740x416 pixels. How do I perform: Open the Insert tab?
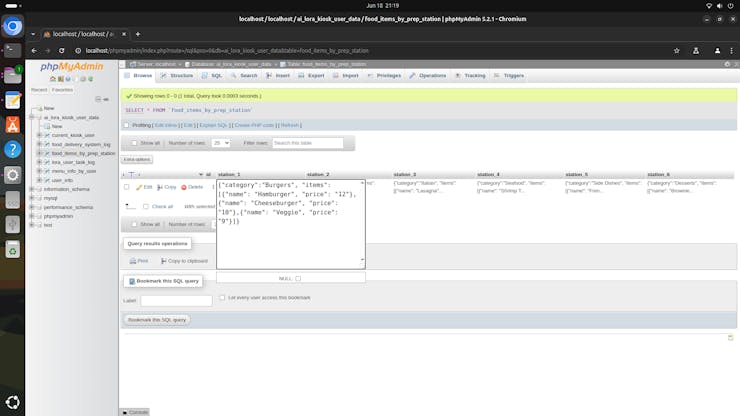278,76
